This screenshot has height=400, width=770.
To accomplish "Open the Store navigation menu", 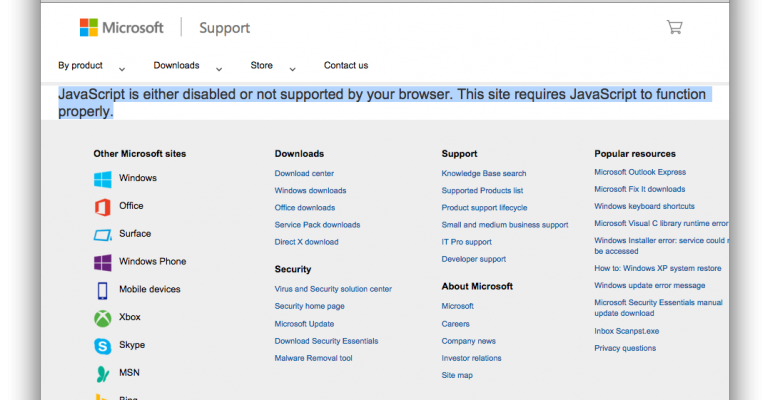I will click(261, 65).
